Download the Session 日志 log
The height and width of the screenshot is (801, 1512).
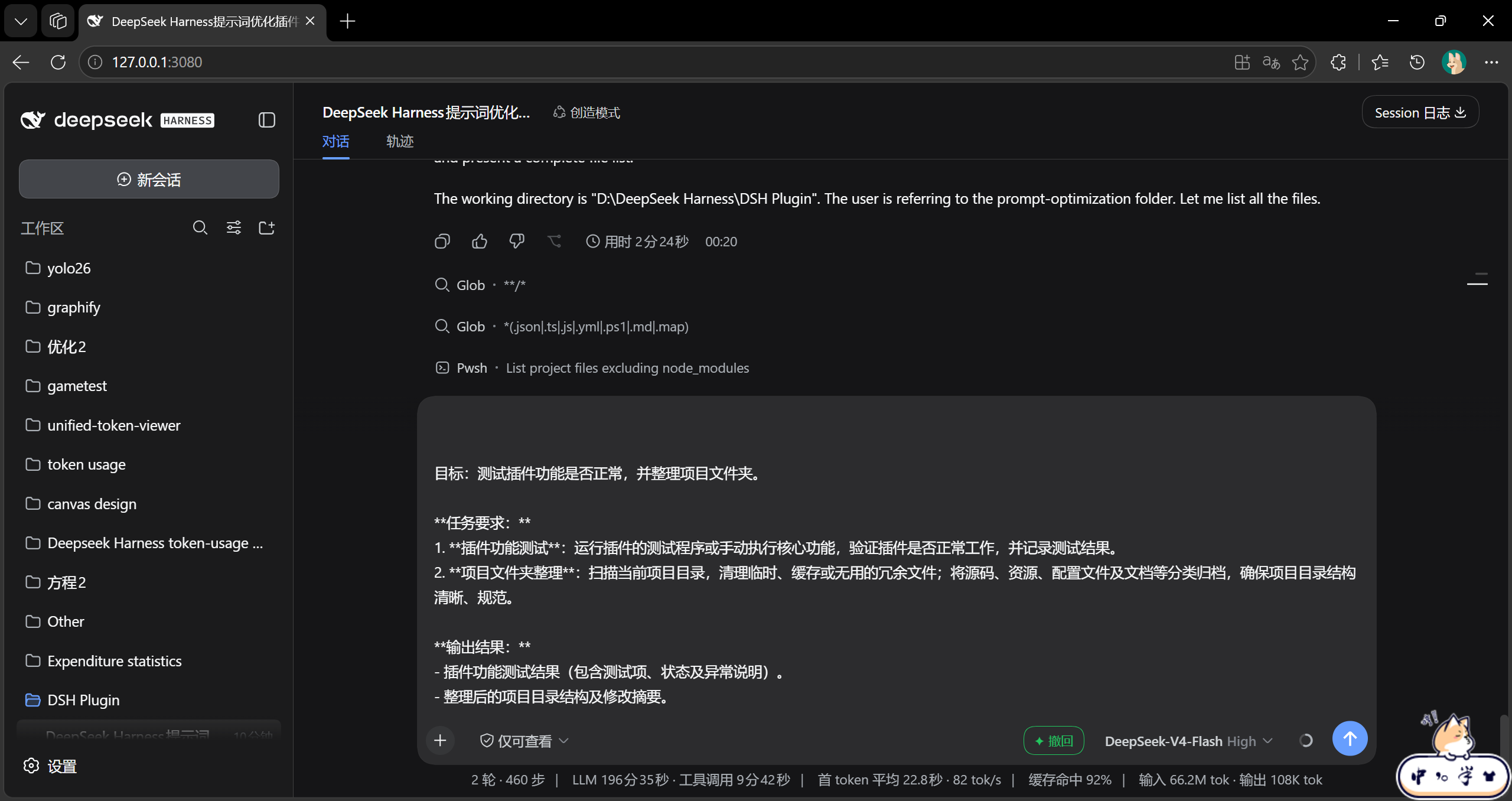coord(1420,112)
